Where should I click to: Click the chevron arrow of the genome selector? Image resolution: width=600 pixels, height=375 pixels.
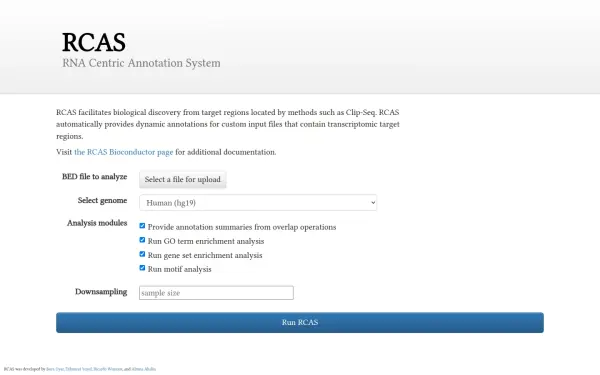[373, 202]
